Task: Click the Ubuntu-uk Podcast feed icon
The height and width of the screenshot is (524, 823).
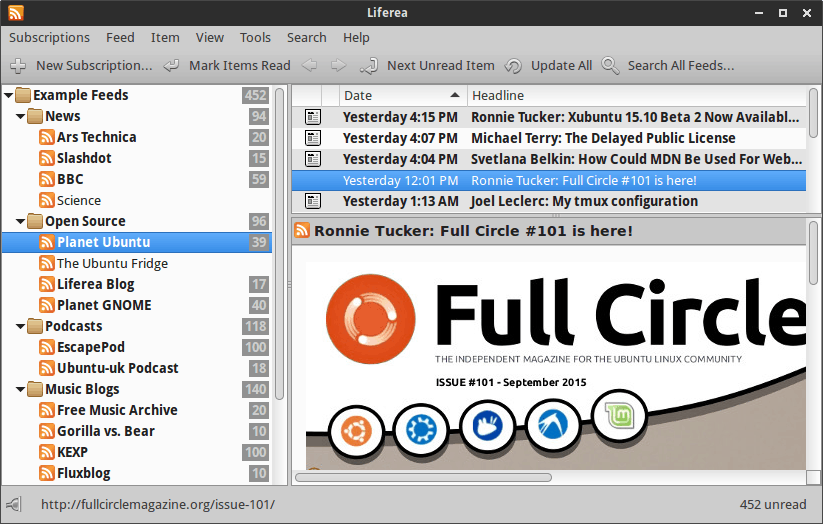Action: point(47,368)
